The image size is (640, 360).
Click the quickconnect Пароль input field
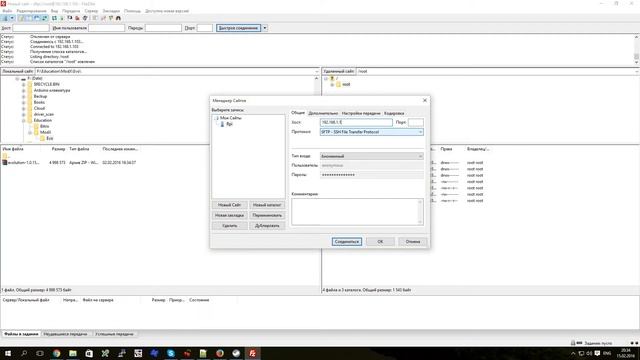click(163, 28)
